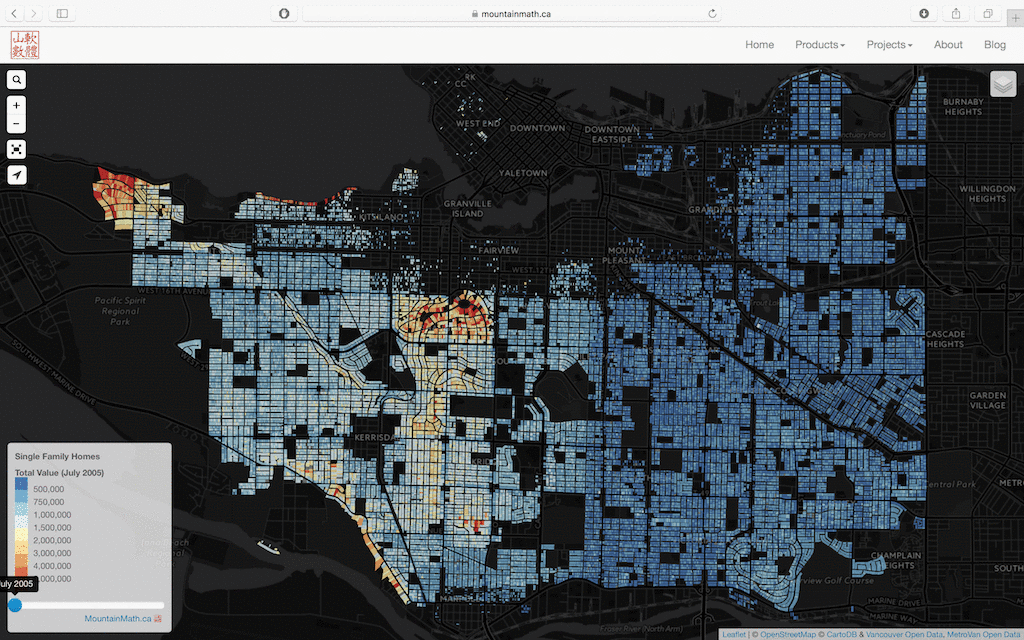Click the Safari forward arrow

tap(34, 13)
